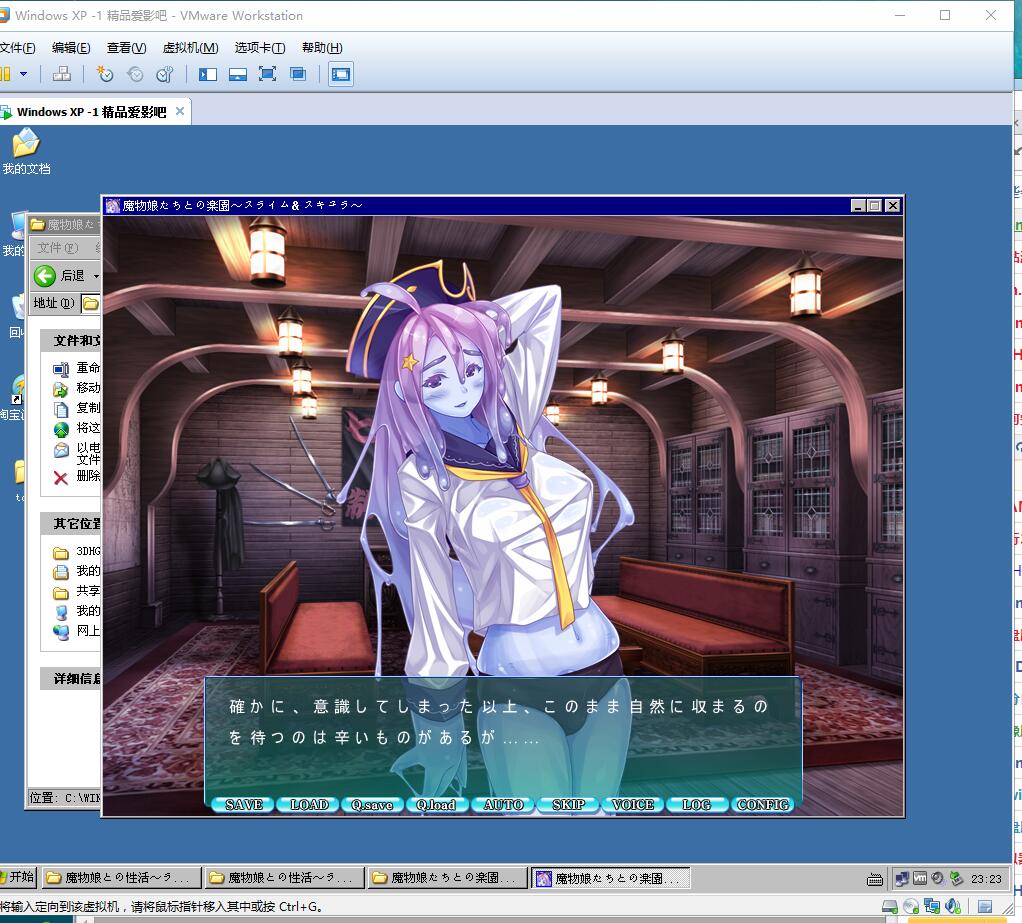Open the 后退 history dropdown arrow
This screenshot has height=923, width=1022.
click(x=96, y=276)
